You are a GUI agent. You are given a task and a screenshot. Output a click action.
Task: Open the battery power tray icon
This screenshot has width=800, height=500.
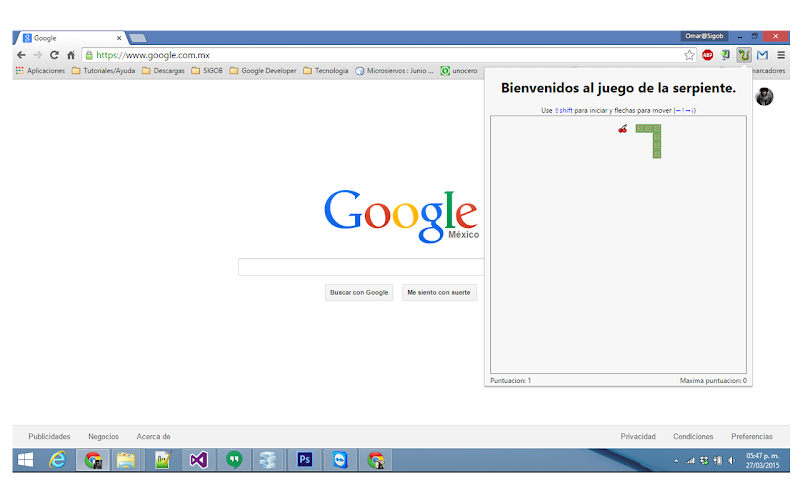click(718, 461)
